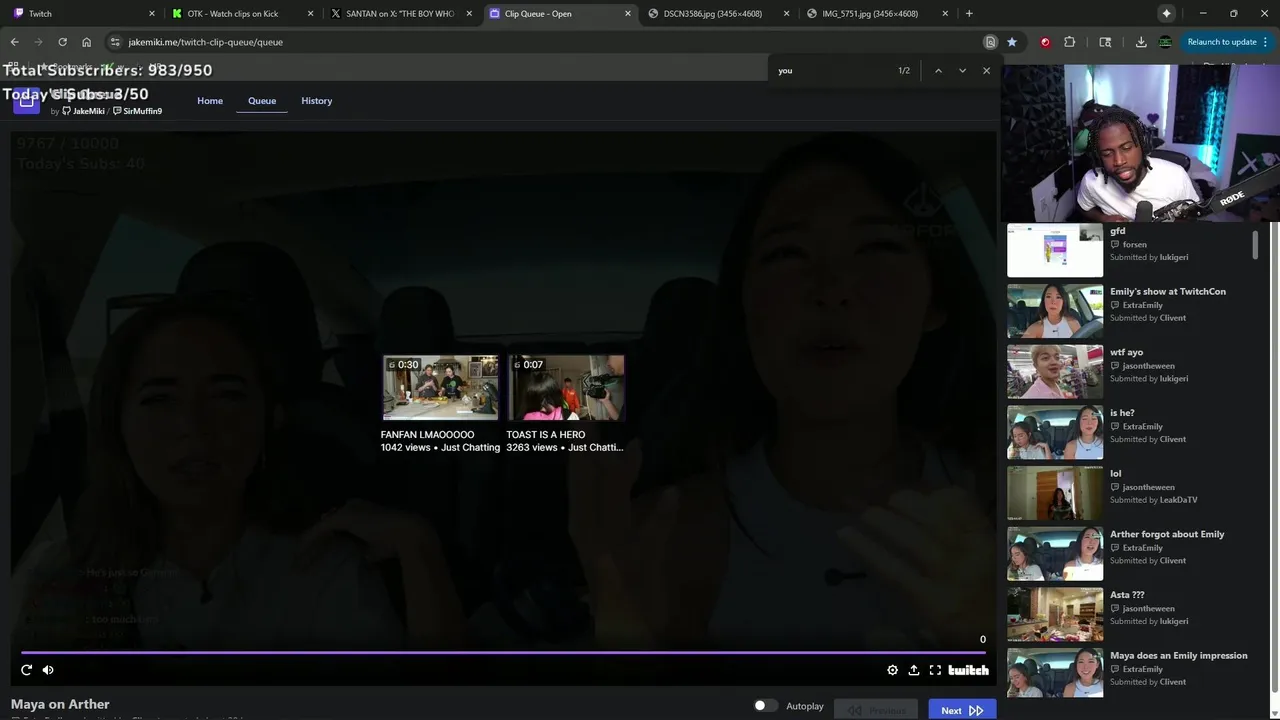Switch to the SANTAN on X tab

(400, 13)
